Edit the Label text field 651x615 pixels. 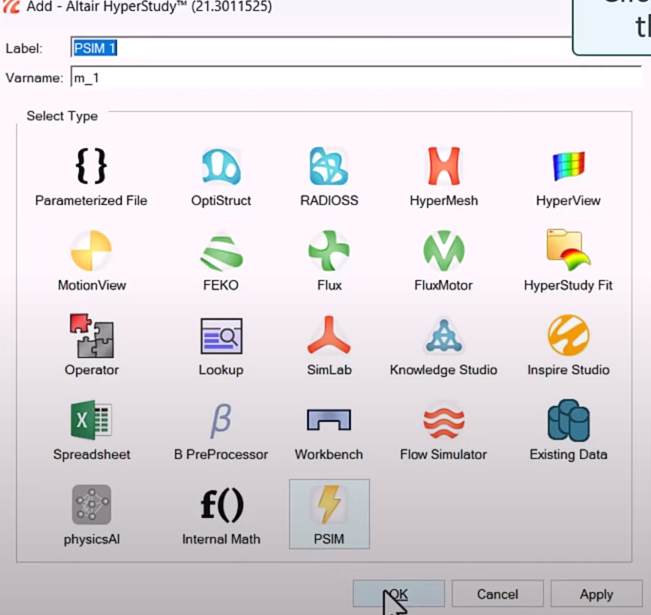click(x=321, y=48)
